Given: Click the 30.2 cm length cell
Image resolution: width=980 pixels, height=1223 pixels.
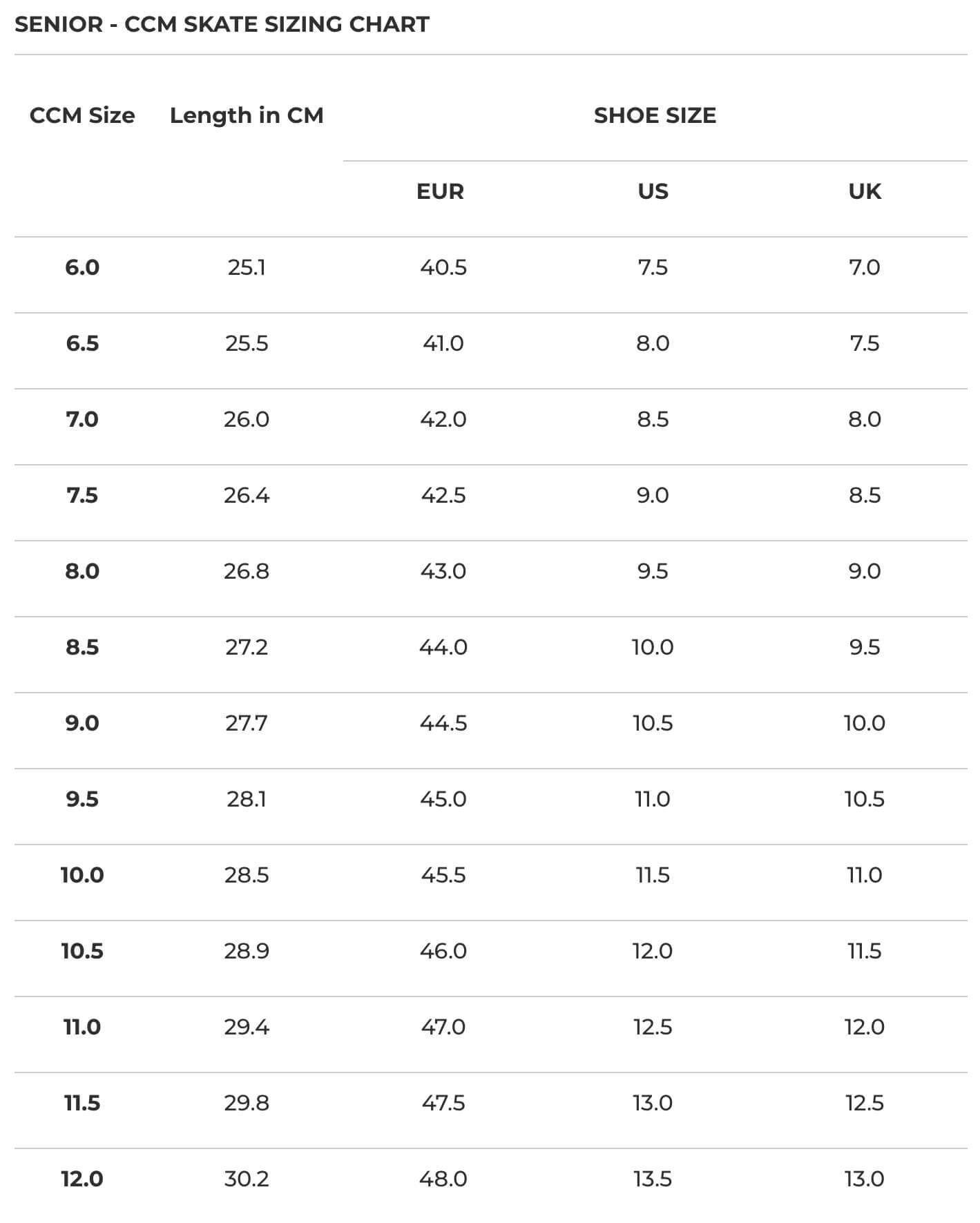Looking at the screenshot, I should point(247,1179).
